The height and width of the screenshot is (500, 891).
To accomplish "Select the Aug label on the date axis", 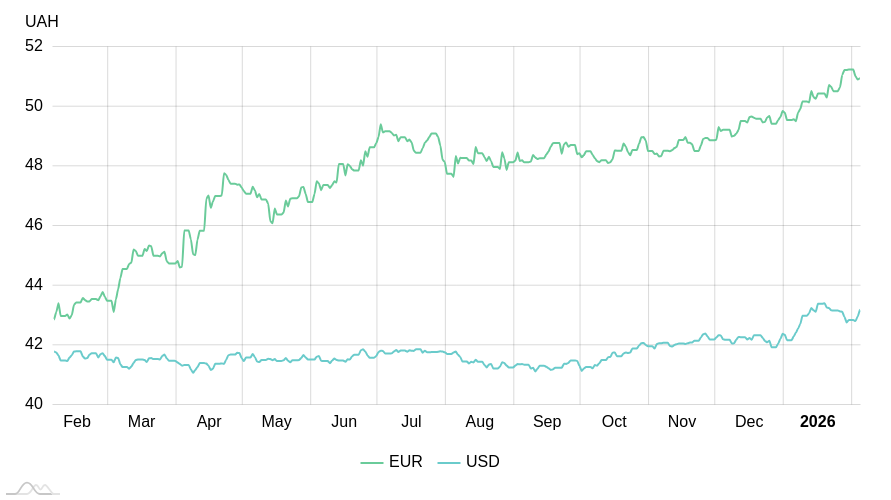I will 480,422.
